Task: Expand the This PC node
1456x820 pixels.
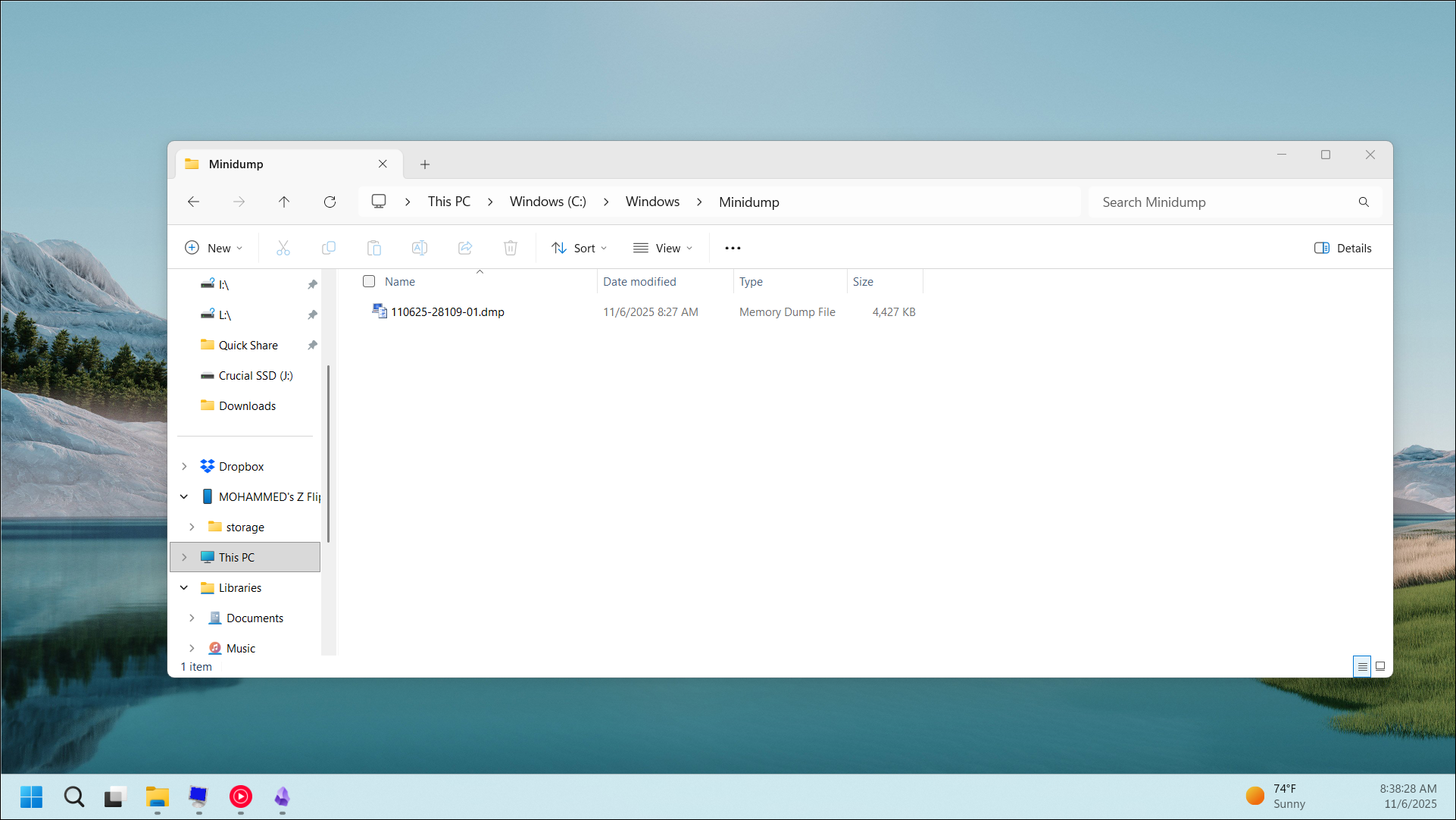Action: click(184, 557)
